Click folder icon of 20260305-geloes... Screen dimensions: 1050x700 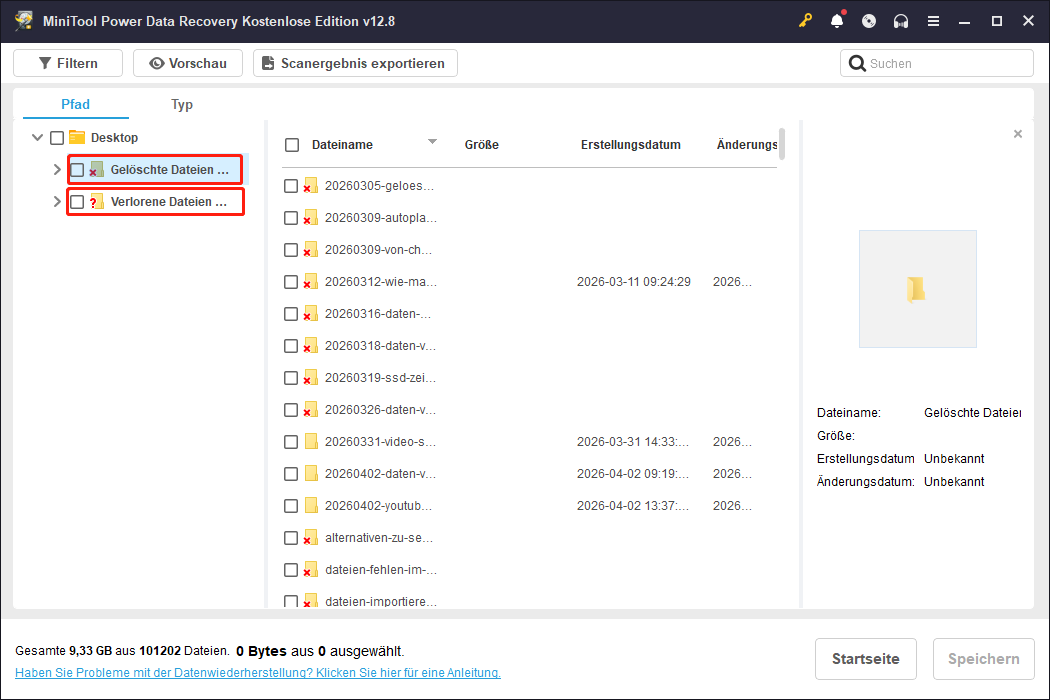click(x=310, y=186)
